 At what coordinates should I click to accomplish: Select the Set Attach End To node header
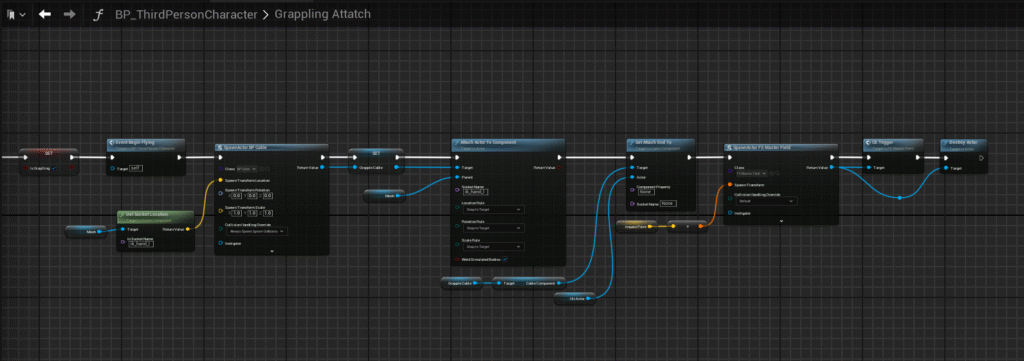[x=660, y=144]
